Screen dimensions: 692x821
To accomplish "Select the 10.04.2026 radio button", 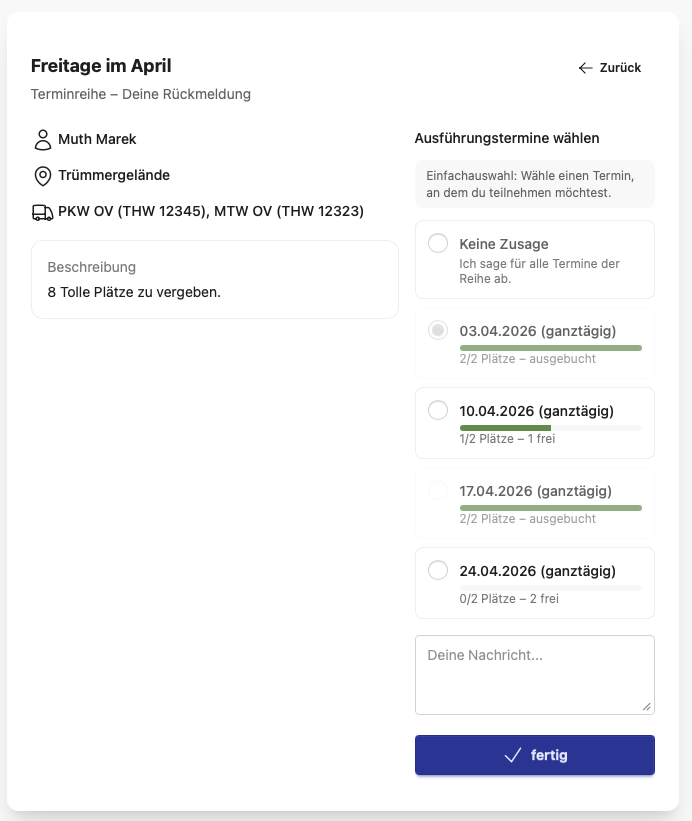I will point(438,410).
